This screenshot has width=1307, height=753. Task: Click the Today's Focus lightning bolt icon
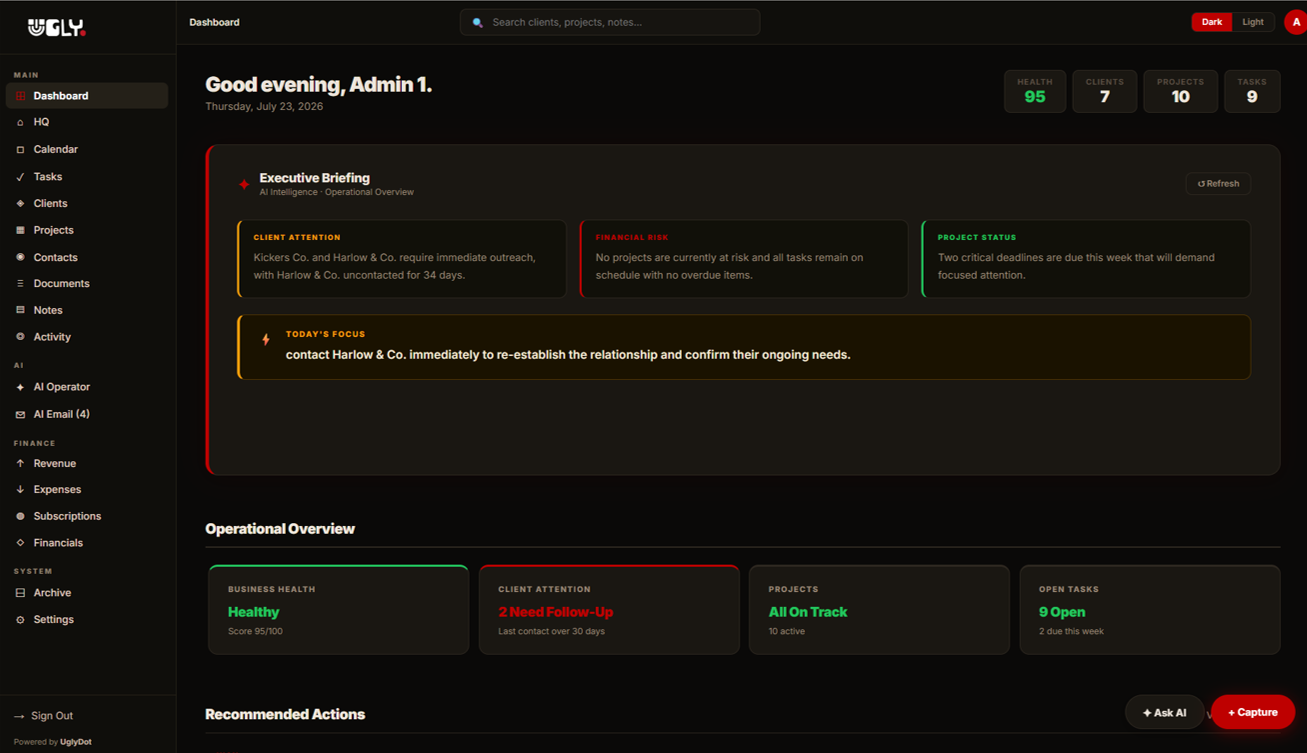[266, 340]
